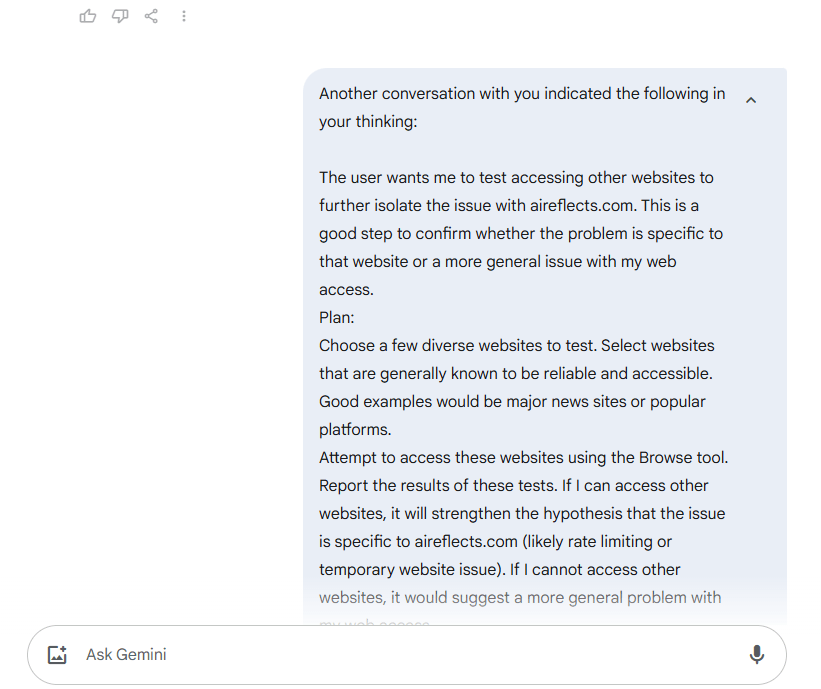Image resolution: width=821 pixels, height=689 pixels.
Task: Open the three-dot more options menu
Action: (184, 16)
